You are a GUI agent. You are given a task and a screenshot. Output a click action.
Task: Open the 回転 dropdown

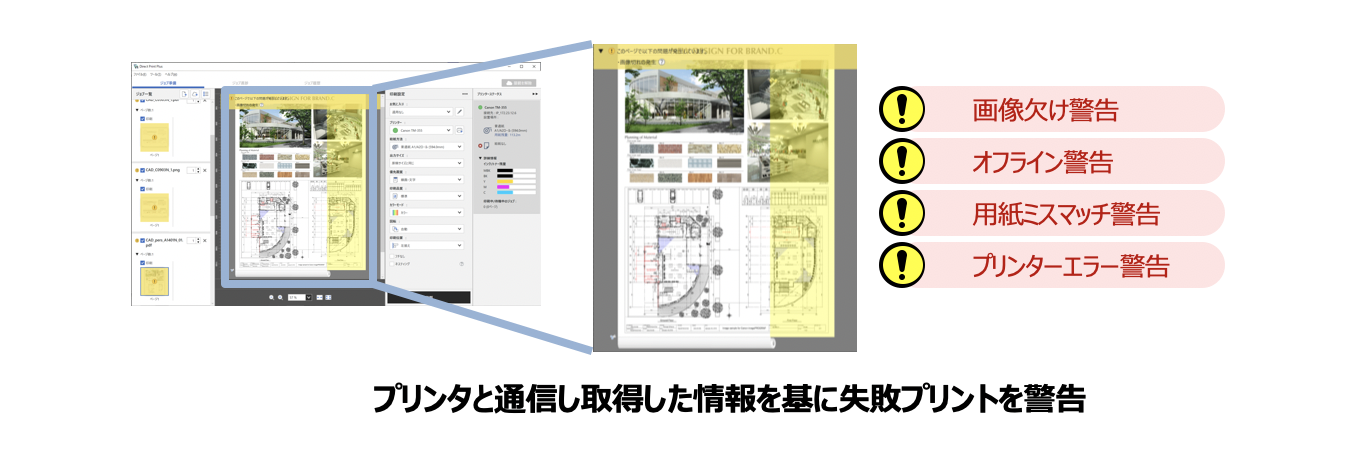[429, 227]
